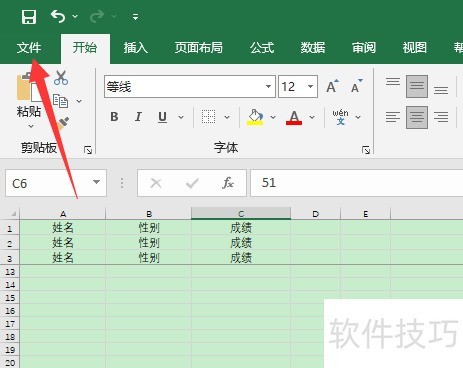Open the 剪贴板 dialog launcher
463x368 pixels.
88,150
